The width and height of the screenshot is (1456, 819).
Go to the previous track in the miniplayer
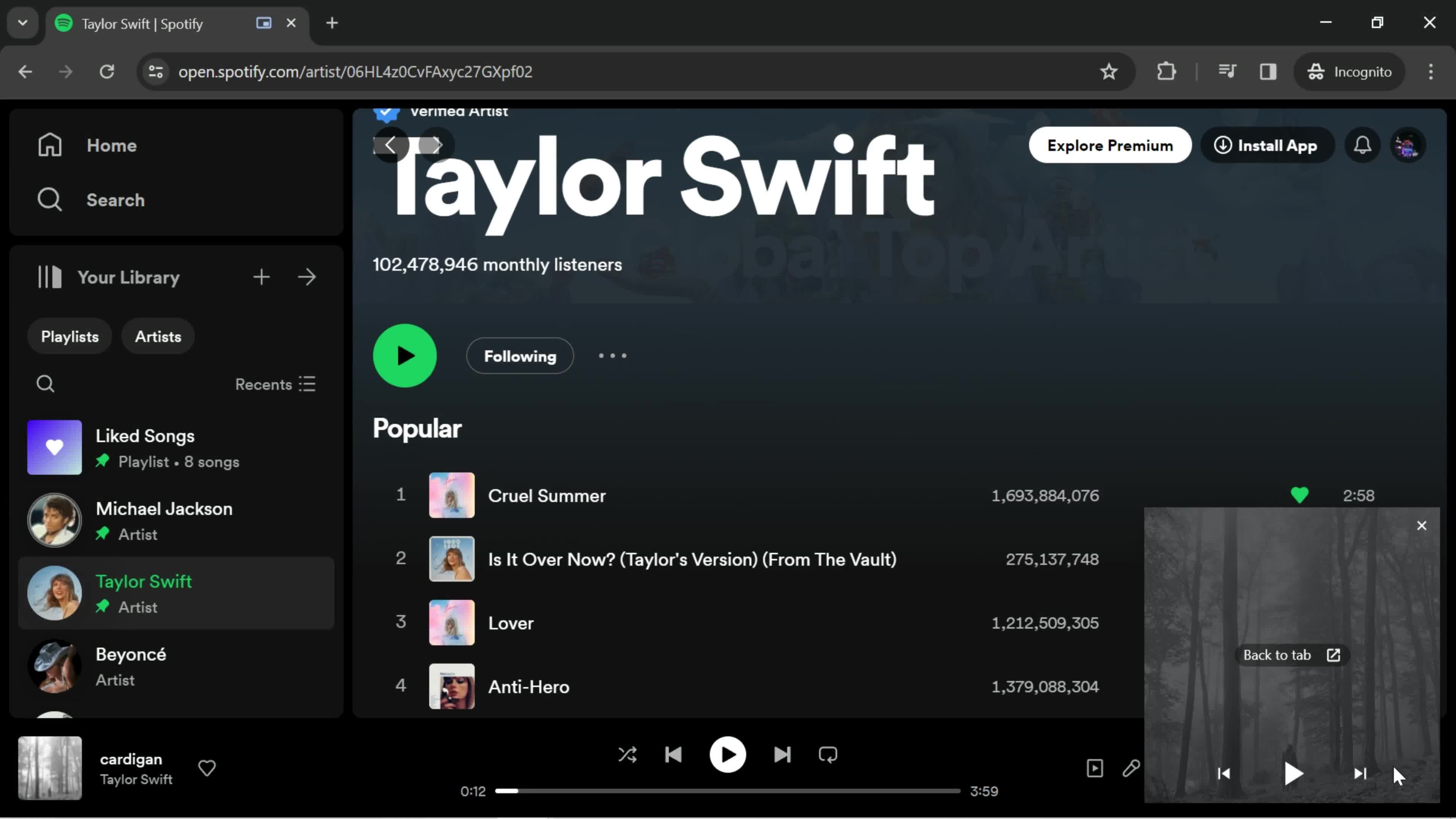[x=1224, y=773]
